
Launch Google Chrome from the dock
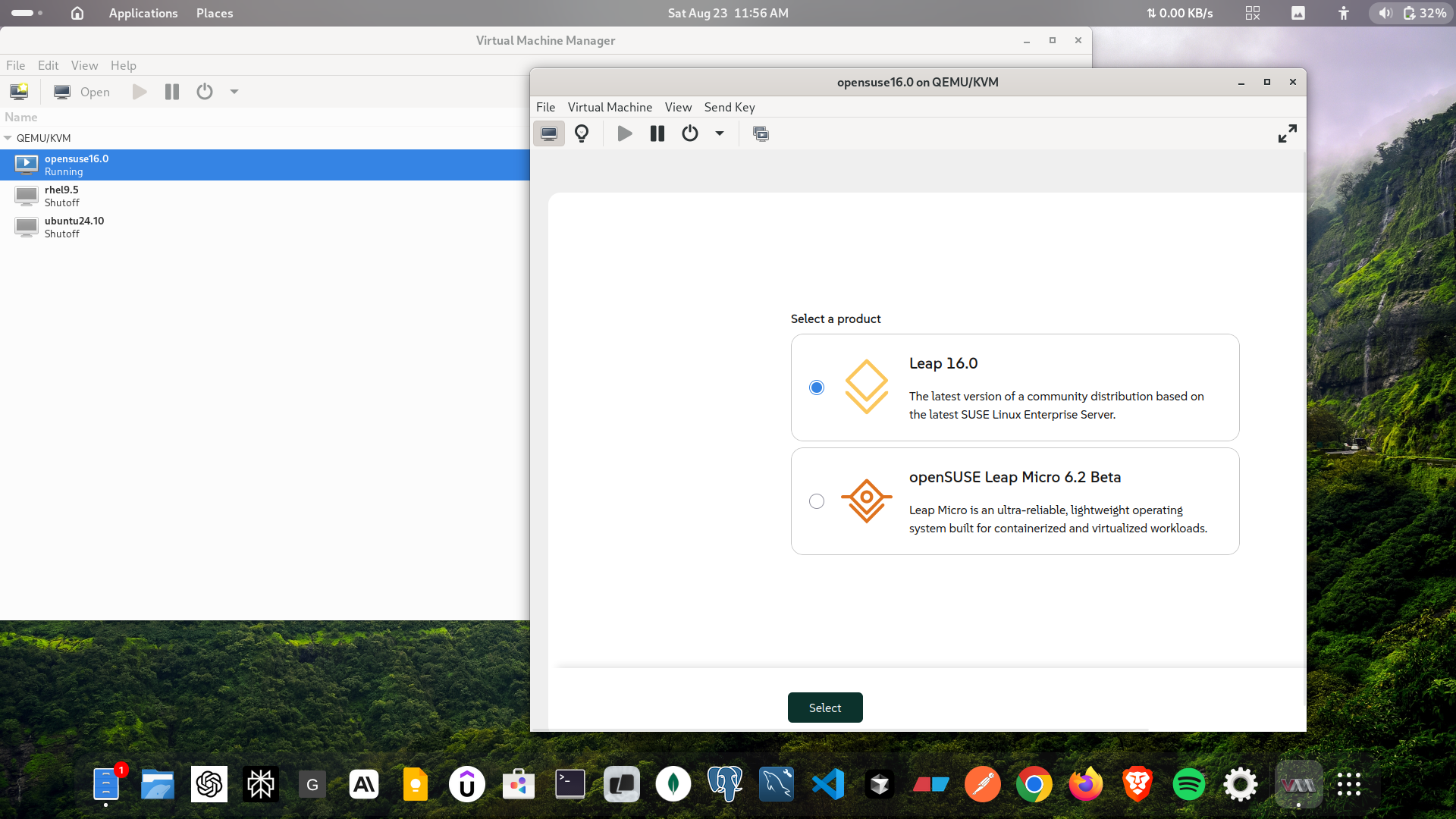coord(1034,784)
